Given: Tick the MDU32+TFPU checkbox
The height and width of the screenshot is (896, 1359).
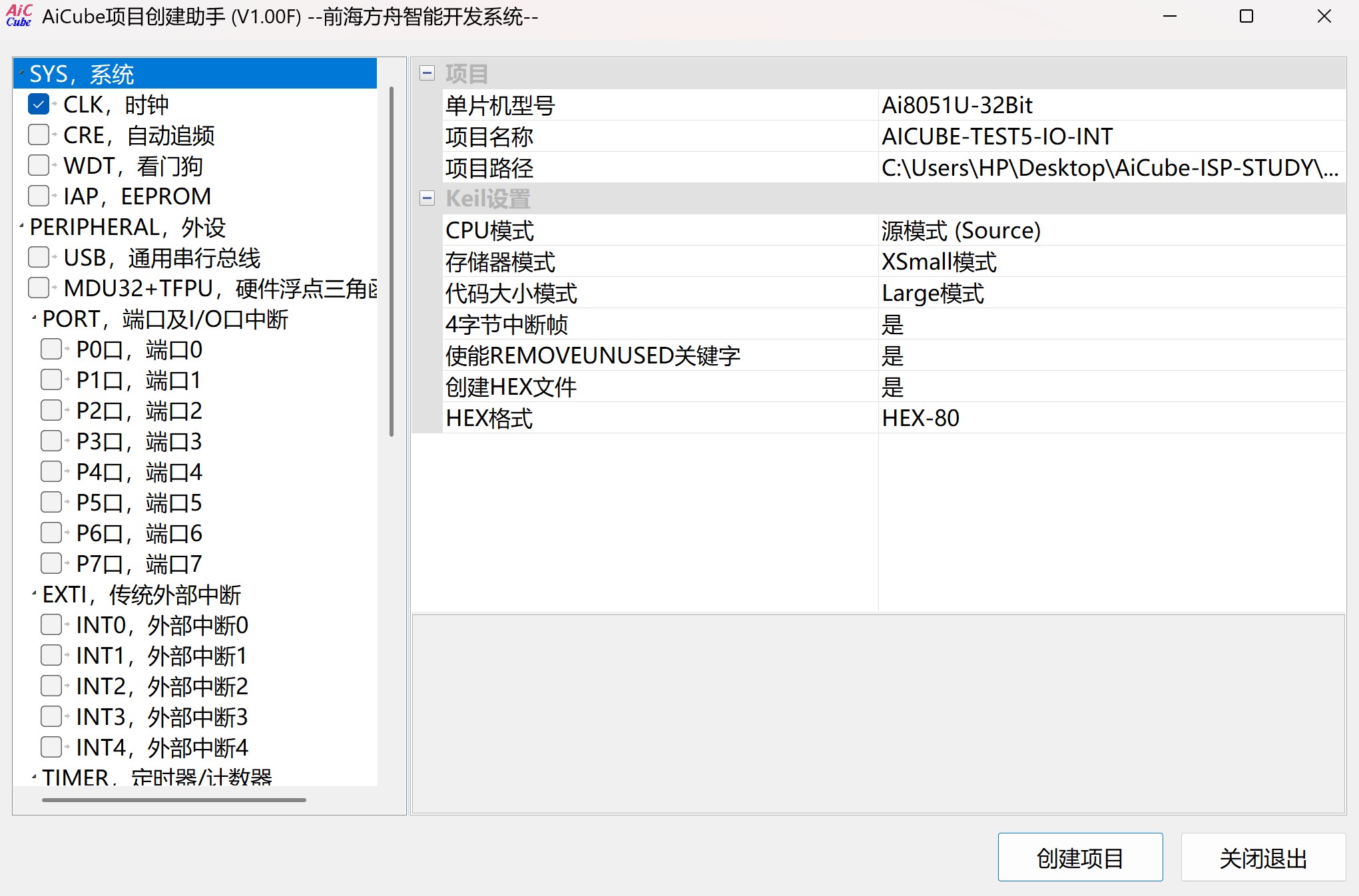Looking at the screenshot, I should click(39, 288).
